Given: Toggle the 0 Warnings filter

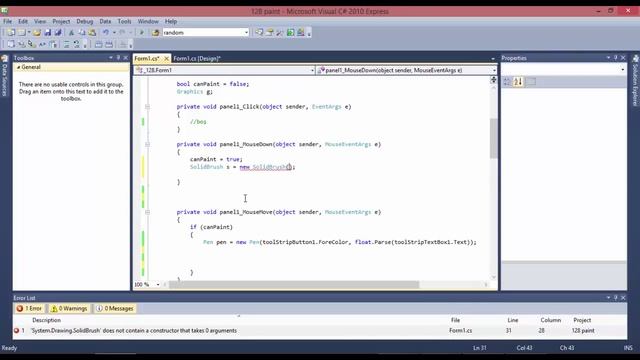Looking at the screenshot, I should (x=69, y=309).
